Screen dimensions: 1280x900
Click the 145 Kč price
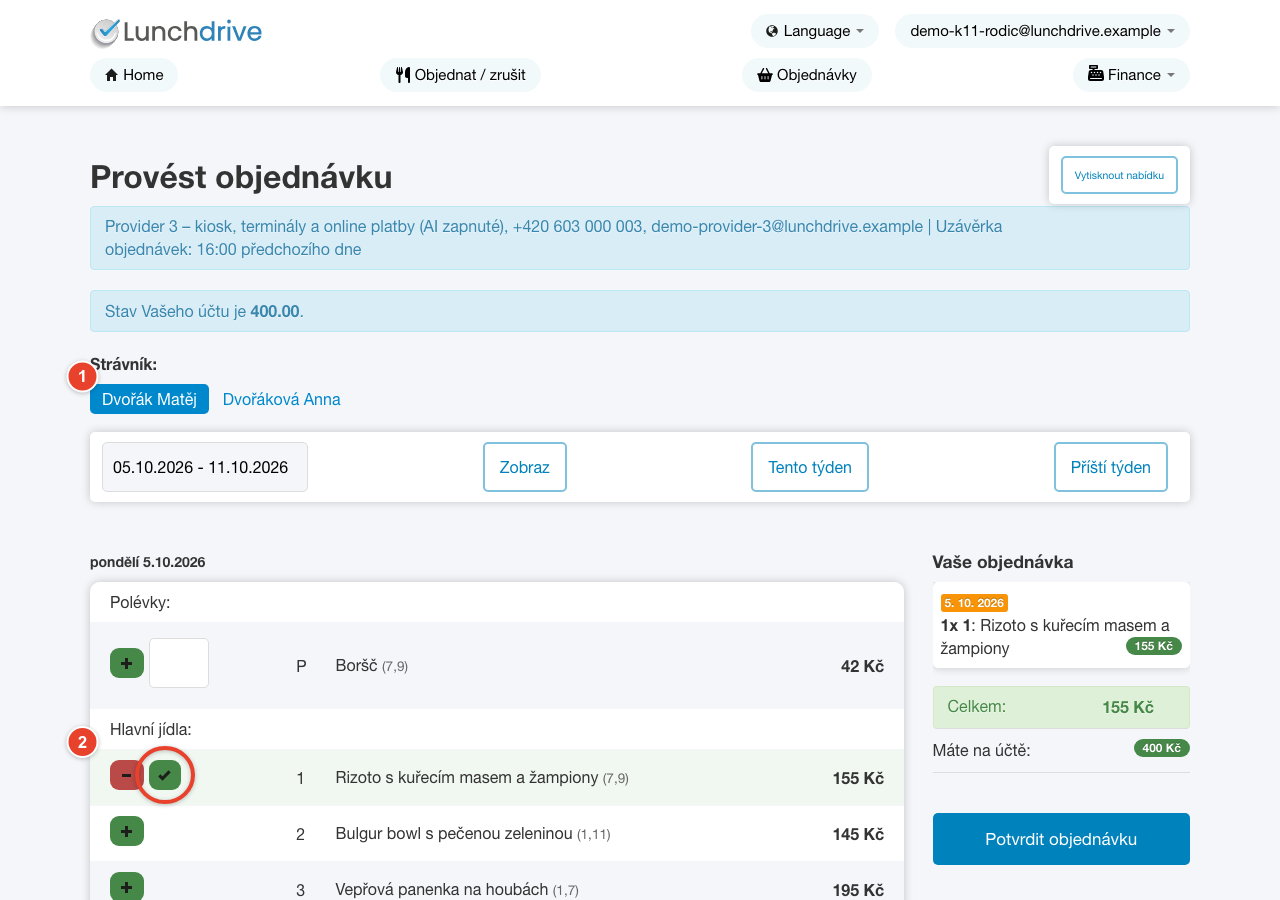coord(858,834)
